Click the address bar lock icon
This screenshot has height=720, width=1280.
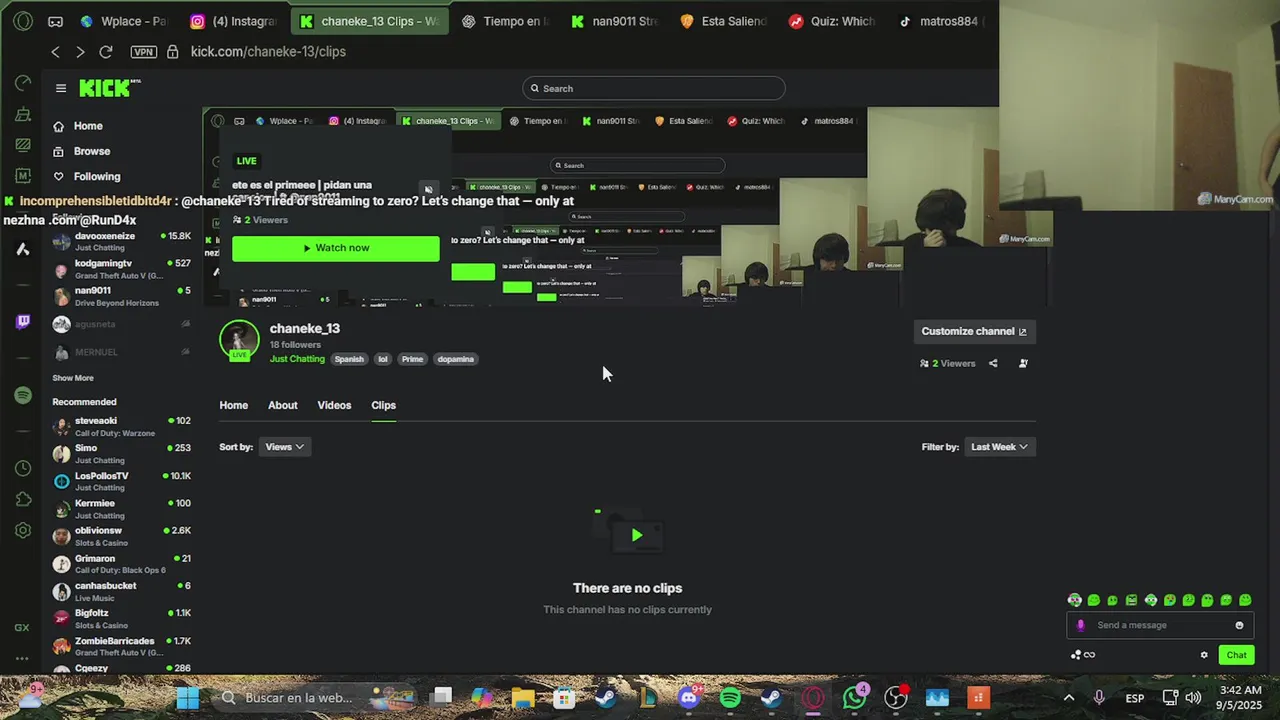[173, 51]
